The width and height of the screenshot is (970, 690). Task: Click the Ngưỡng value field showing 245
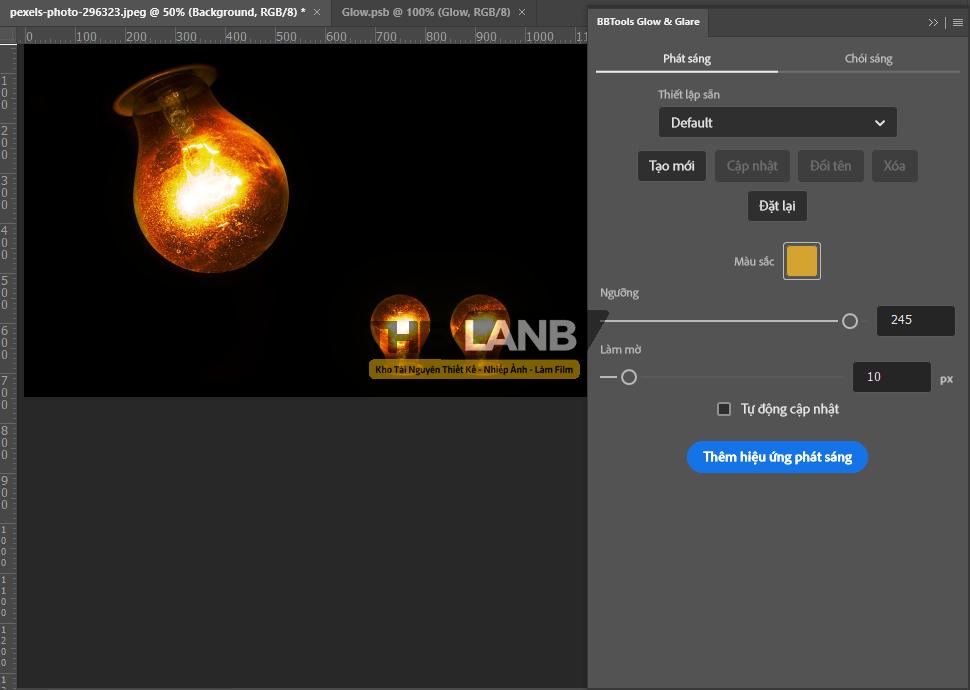pos(915,321)
